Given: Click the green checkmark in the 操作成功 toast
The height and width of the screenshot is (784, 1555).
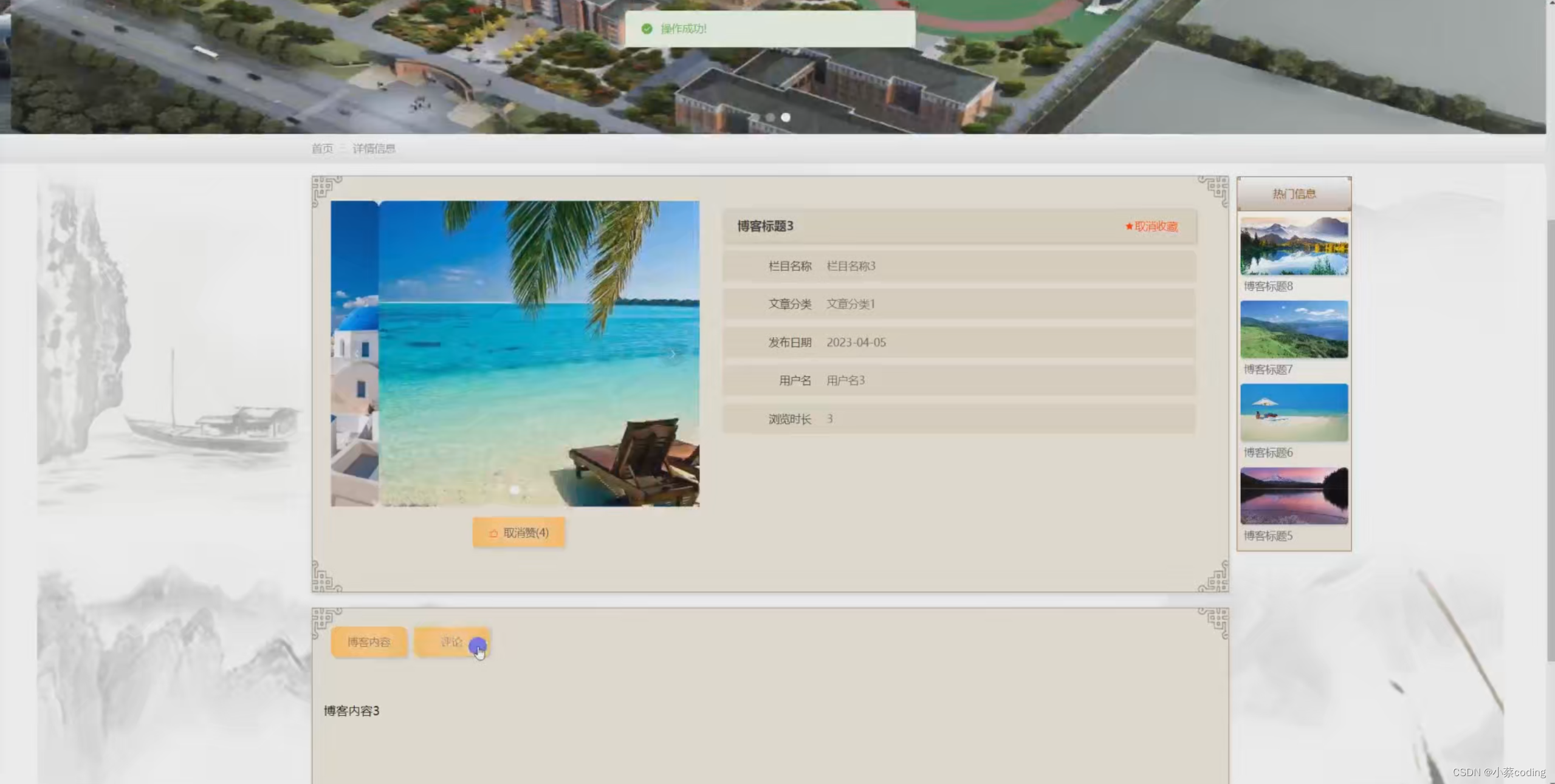Looking at the screenshot, I should [646, 29].
